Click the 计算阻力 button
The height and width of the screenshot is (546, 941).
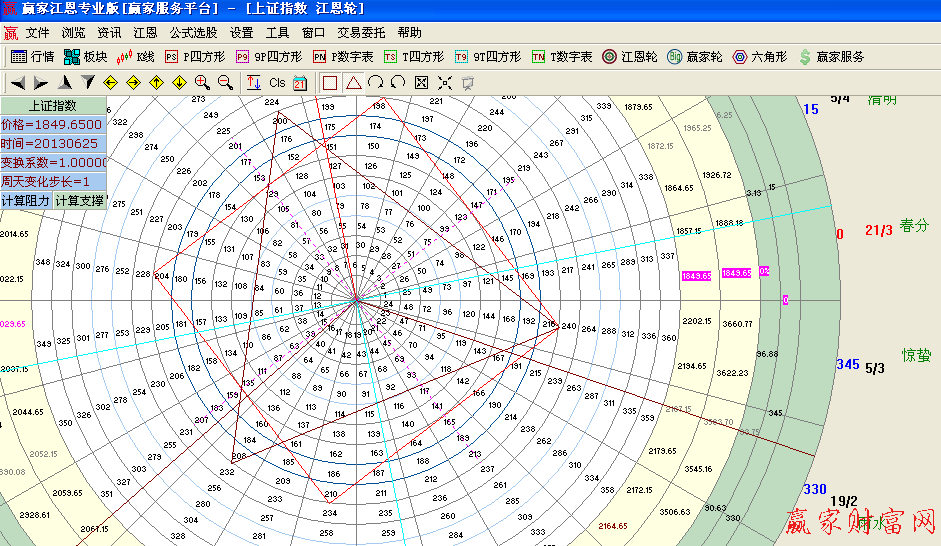[26, 201]
